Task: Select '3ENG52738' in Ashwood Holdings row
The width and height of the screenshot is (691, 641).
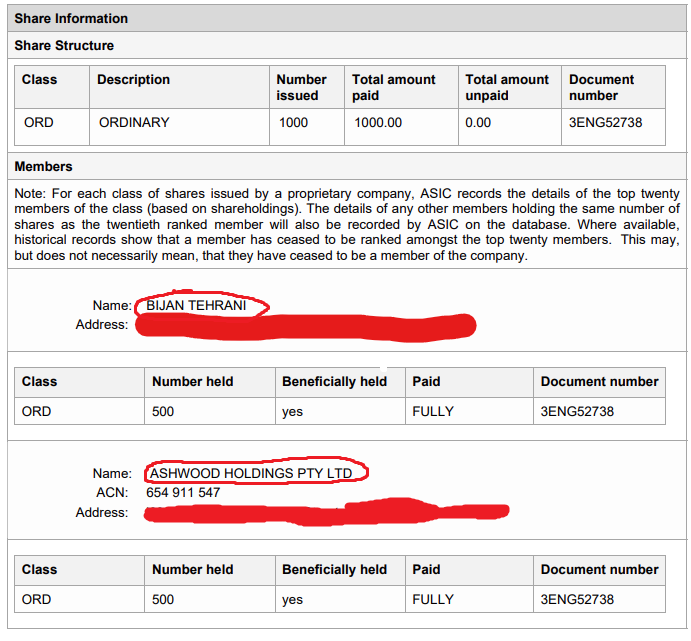Action: pos(577,600)
